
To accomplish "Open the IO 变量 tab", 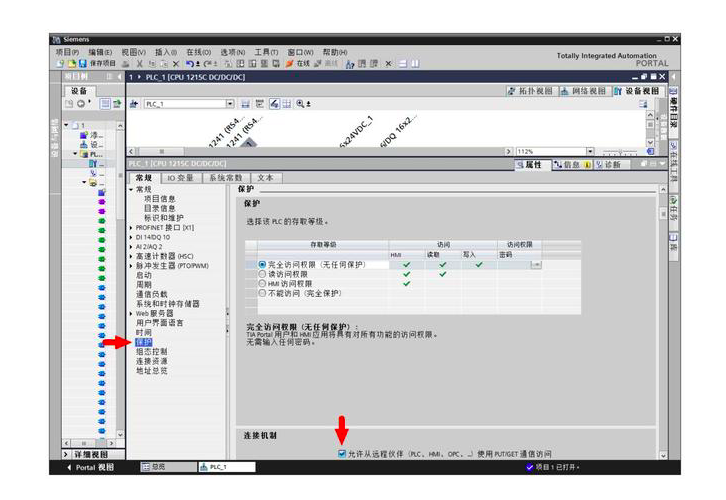I will pos(181,178).
